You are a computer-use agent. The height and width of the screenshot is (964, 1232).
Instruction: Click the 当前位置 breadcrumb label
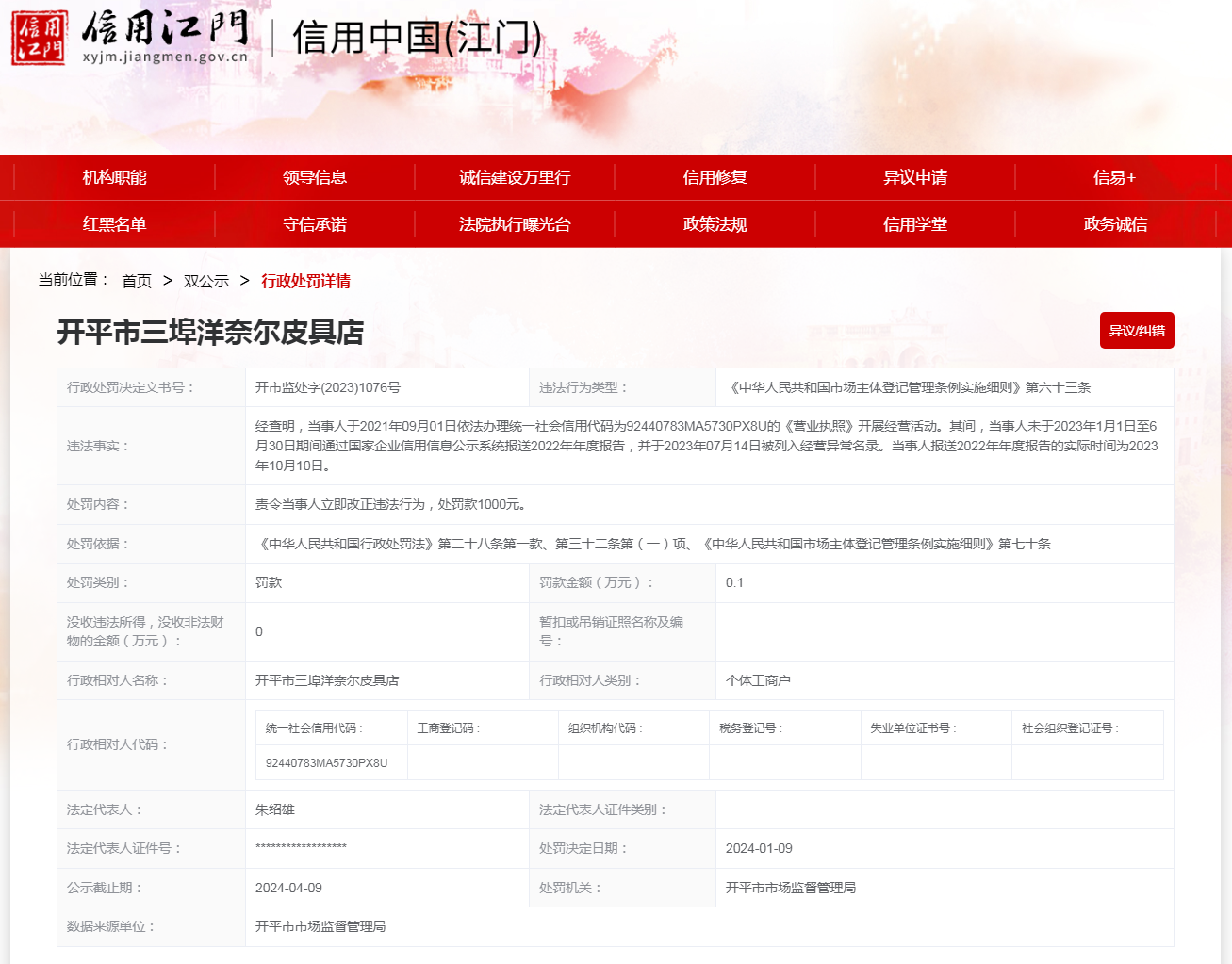click(74, 280)
